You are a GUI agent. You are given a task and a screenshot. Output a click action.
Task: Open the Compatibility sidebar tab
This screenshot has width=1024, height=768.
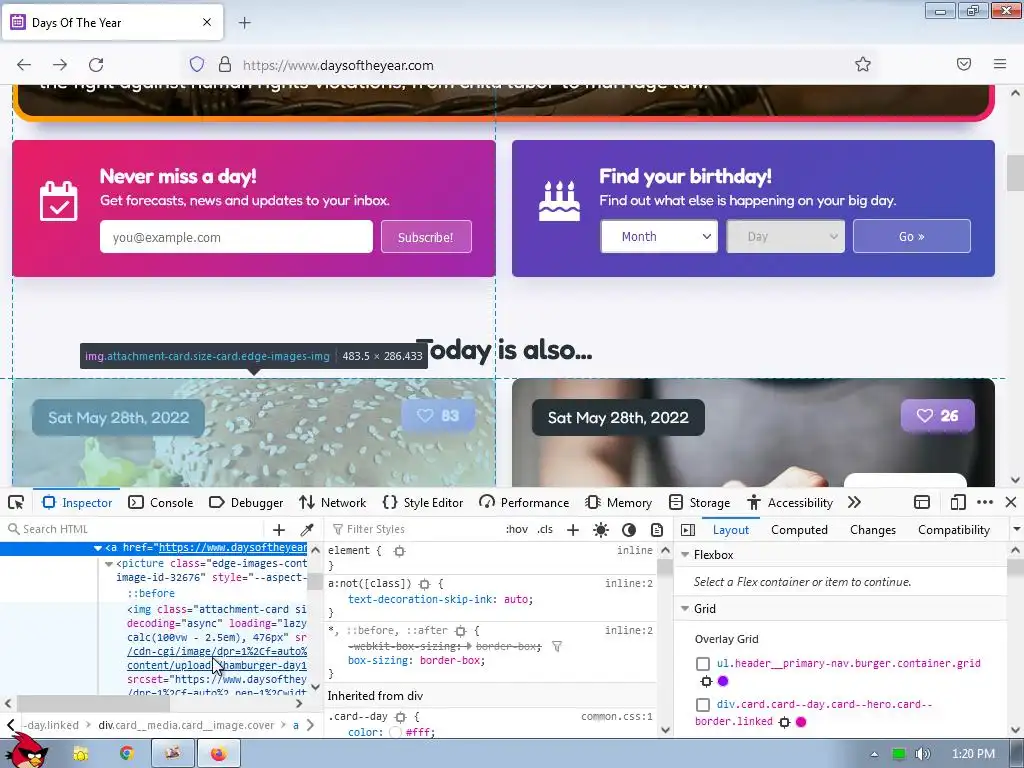pos(953,530)
